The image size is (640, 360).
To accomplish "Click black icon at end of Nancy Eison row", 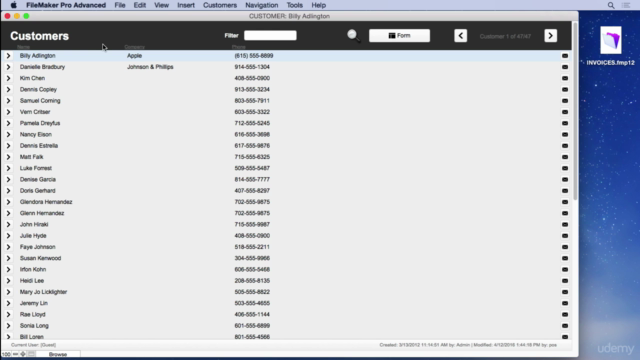I will tap(565, 134).
